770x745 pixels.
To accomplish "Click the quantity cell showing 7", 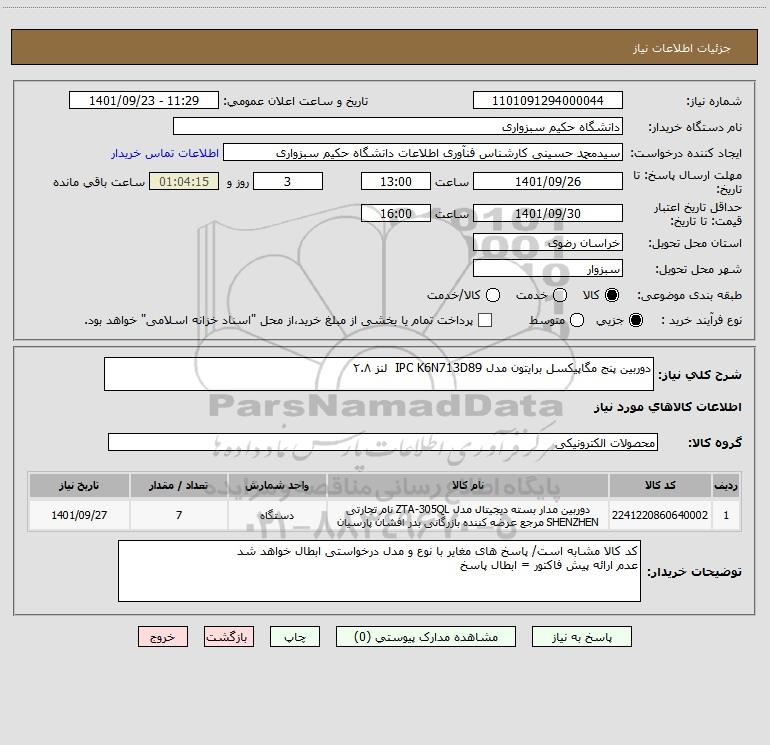I will [x=179, y=515].
